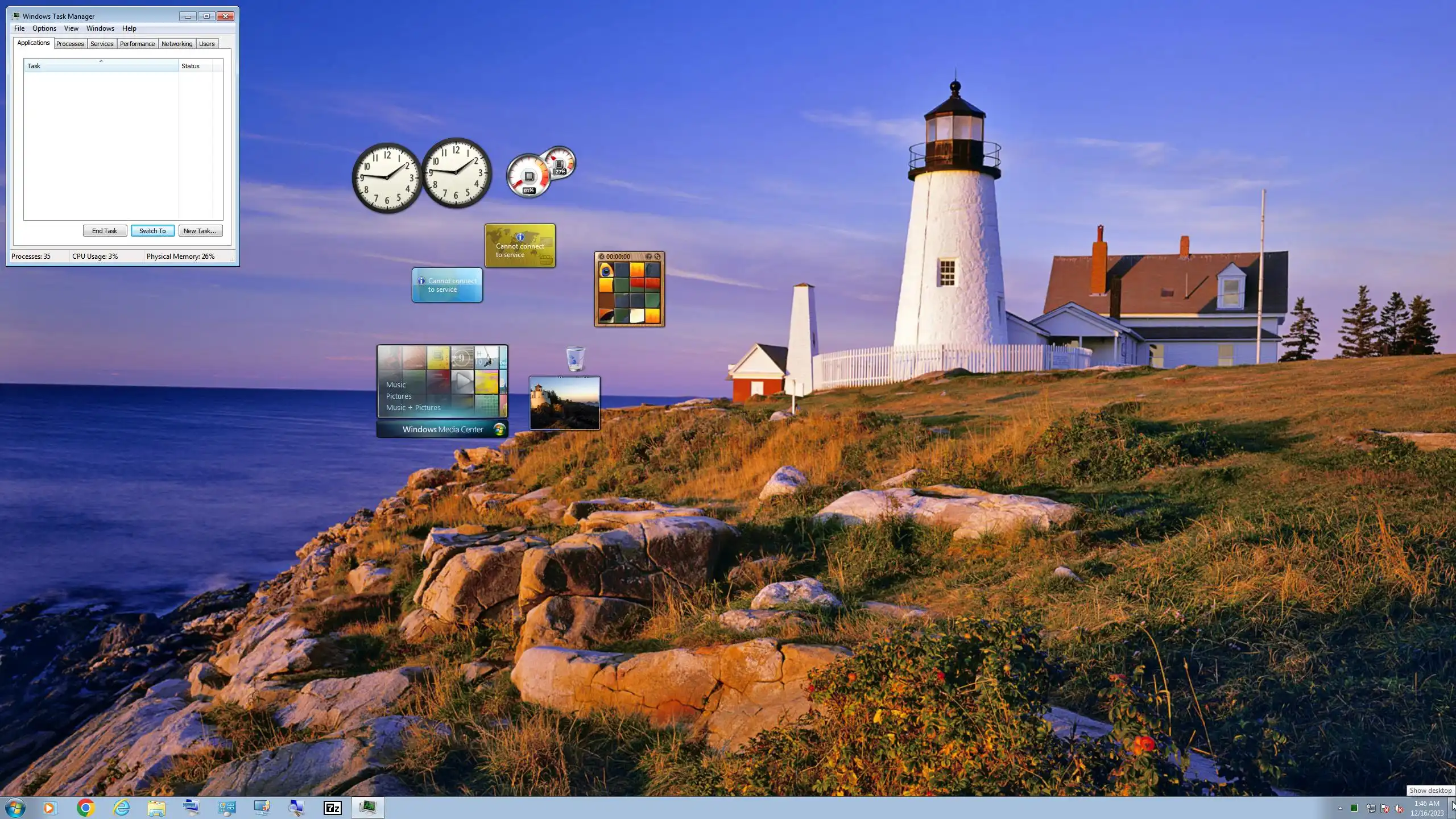Click the muted volume tray icon
The width and height of the screenshot is (1456, 819).
[1399, 808]
